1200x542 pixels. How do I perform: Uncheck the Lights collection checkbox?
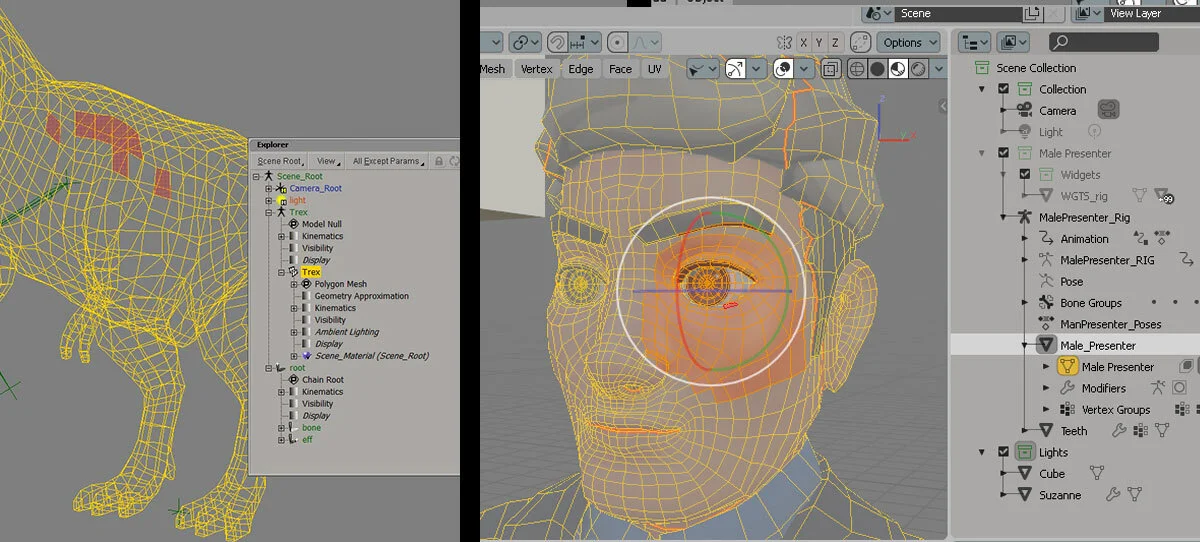click(x=1004, y=452)
